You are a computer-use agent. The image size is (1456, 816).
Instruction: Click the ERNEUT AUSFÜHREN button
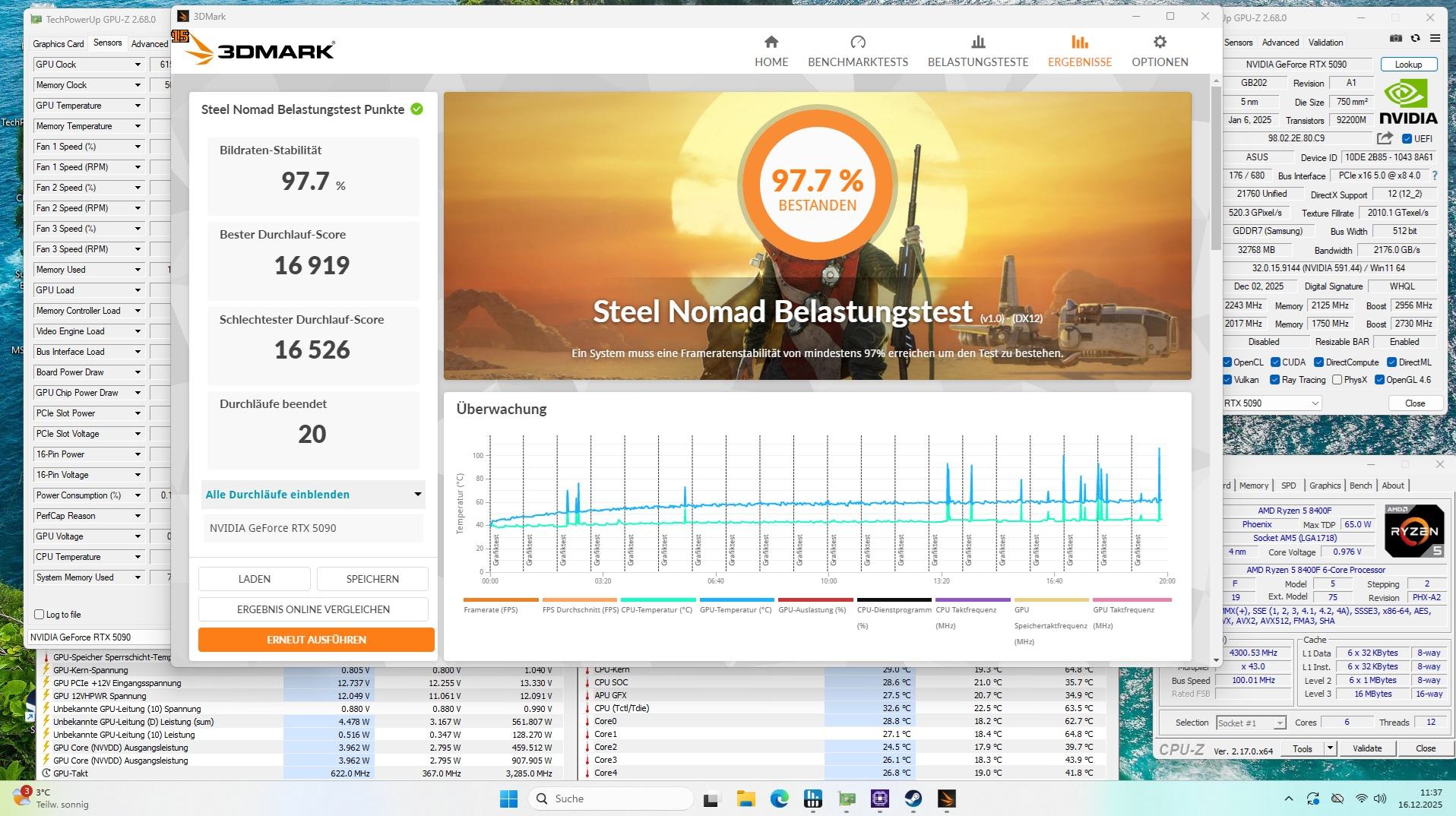tap(316, 640)
